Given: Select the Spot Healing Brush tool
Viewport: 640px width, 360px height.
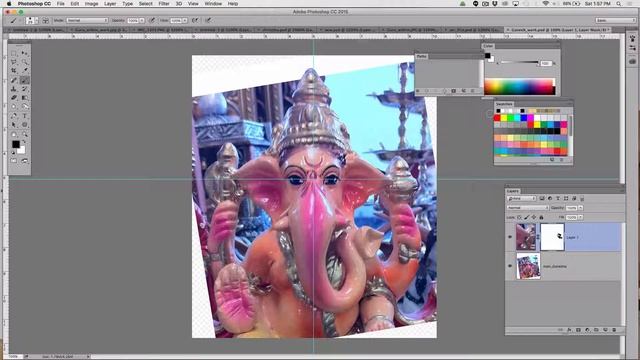Looking at the screenshot, I should click(x=14, y=80).
